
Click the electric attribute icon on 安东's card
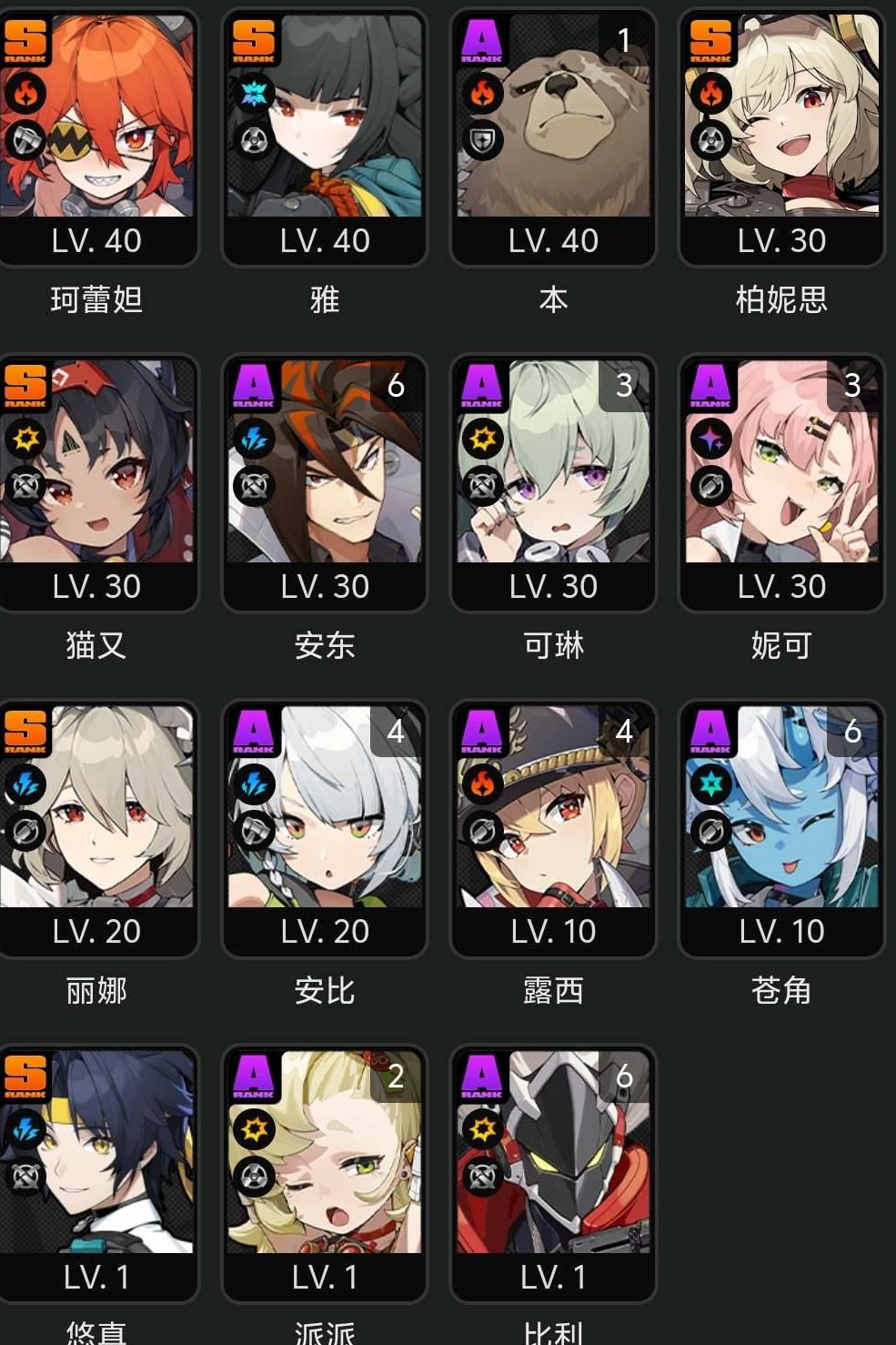coord(254,438)
